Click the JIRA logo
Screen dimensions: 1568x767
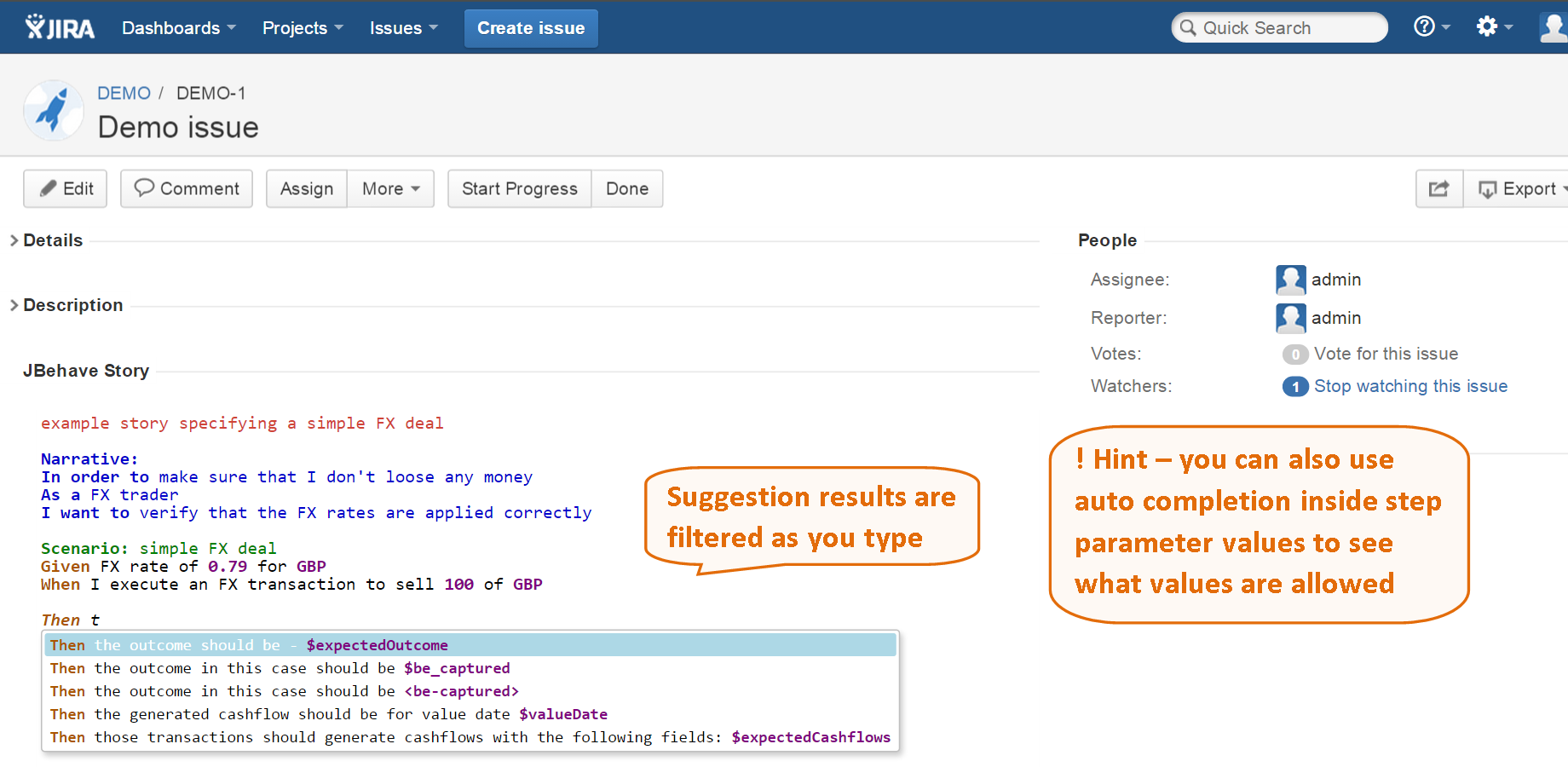click(x=60, y=27)
